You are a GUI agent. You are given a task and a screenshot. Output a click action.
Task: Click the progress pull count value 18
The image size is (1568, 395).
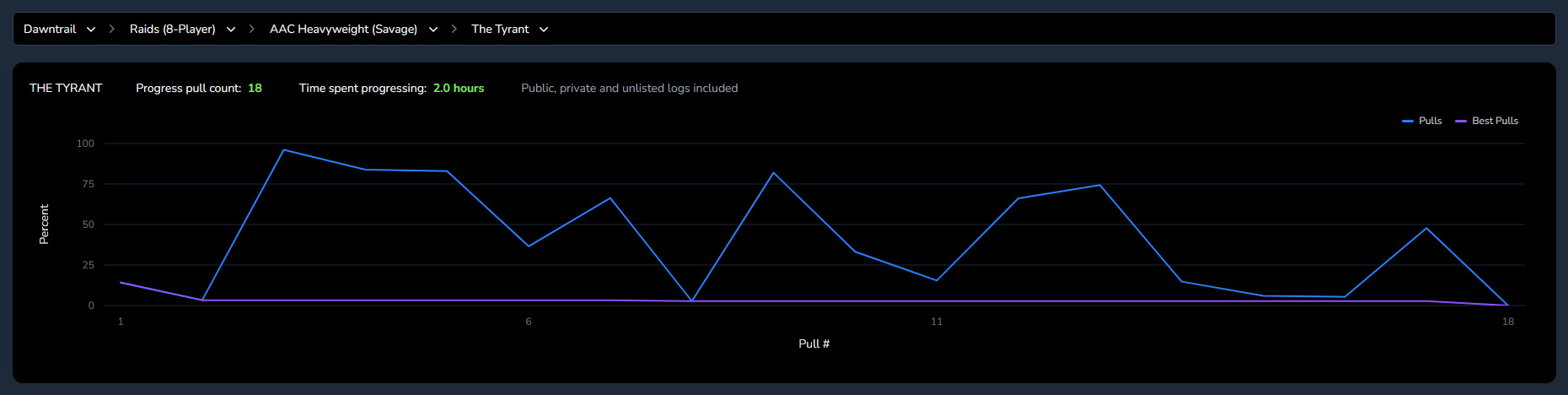(255, 88)
